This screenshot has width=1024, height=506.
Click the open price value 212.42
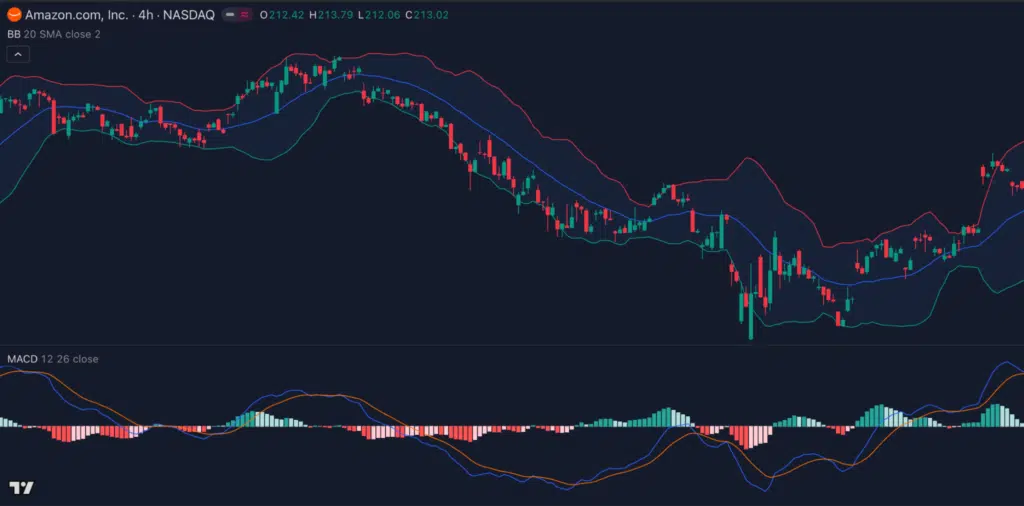[x=286, y=15]
